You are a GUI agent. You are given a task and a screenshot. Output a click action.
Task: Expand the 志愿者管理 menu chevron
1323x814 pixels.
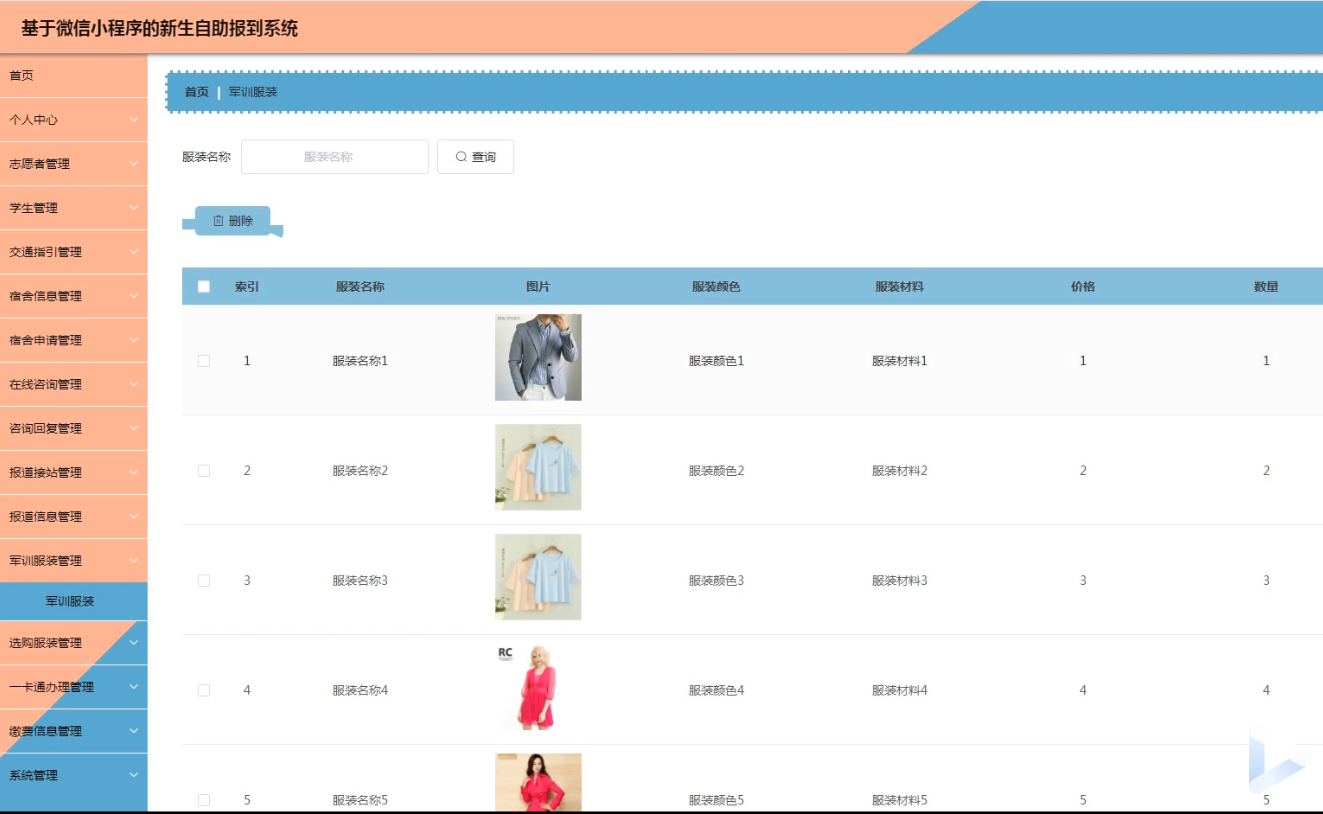click(x=134, y=164)
